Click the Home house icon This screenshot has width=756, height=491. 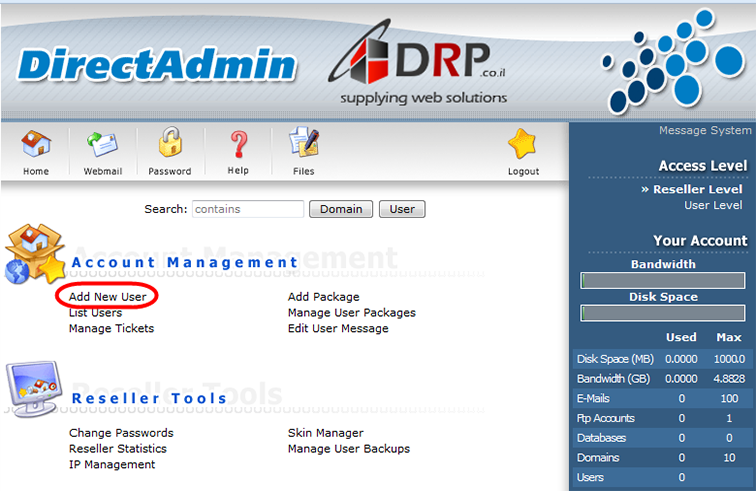tap(36, 146)
